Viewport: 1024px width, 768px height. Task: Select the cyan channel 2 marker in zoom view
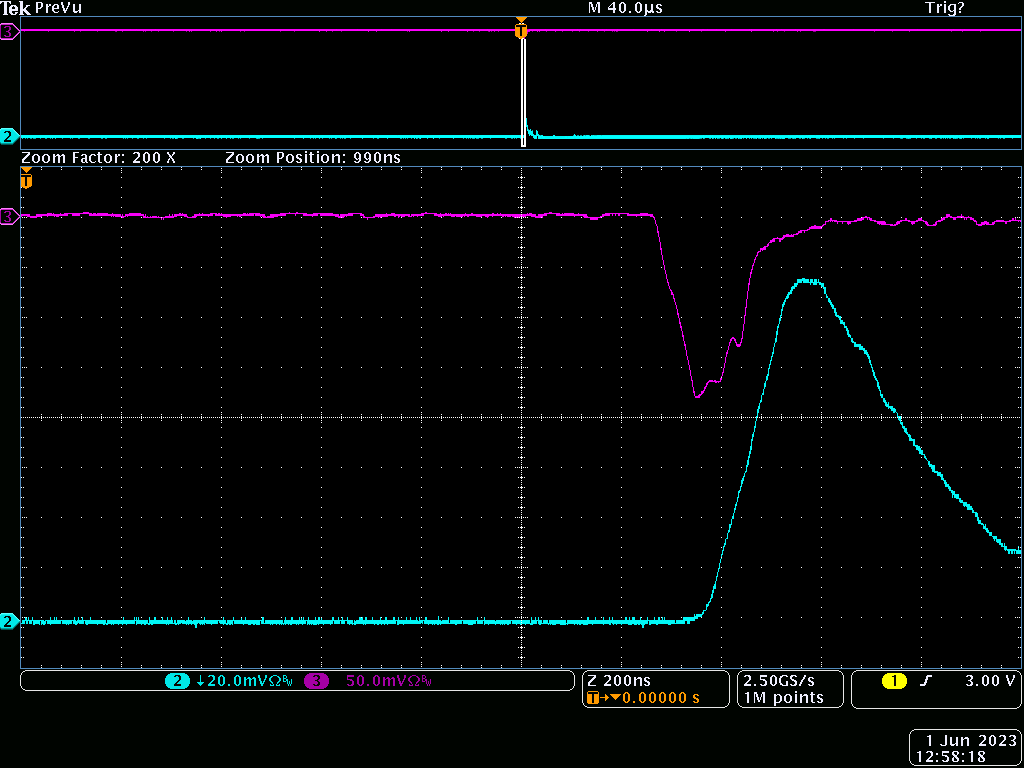[9, 621]
